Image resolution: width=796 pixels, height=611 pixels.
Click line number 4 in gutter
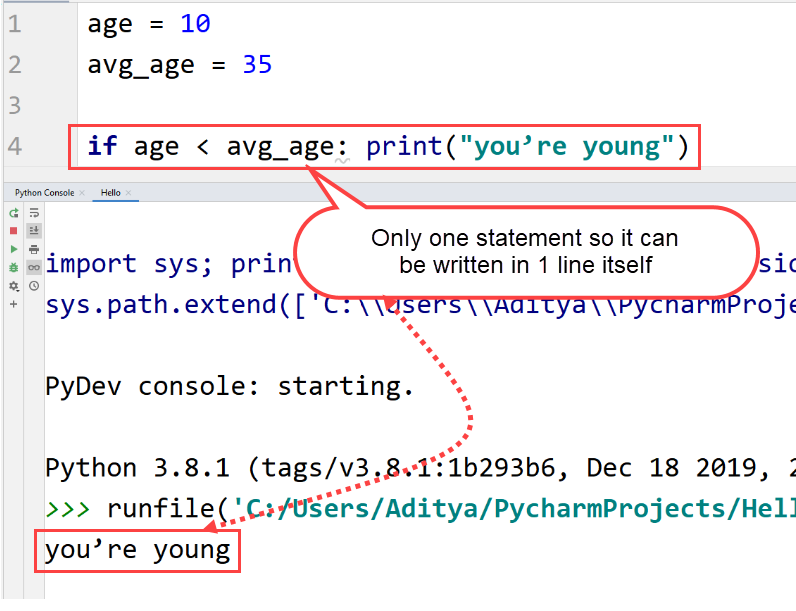(x=15, y=147)
